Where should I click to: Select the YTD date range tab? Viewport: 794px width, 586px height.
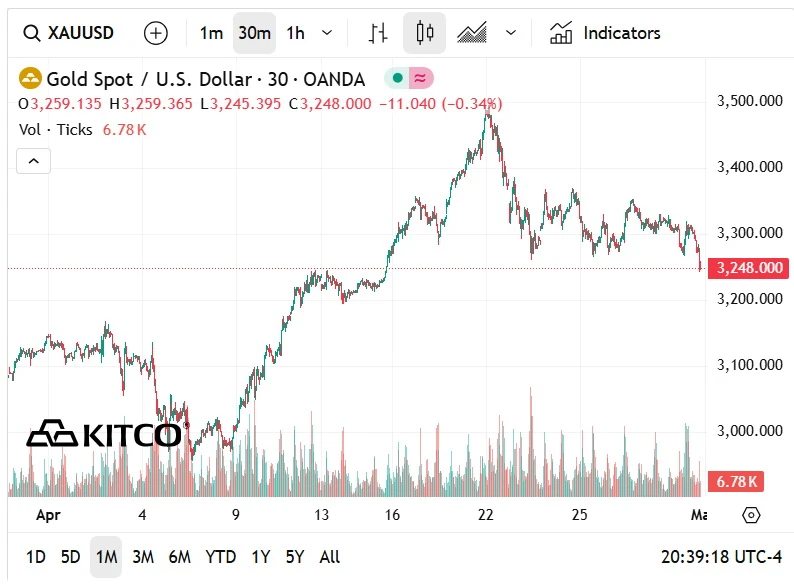click(x=221, y=557)
